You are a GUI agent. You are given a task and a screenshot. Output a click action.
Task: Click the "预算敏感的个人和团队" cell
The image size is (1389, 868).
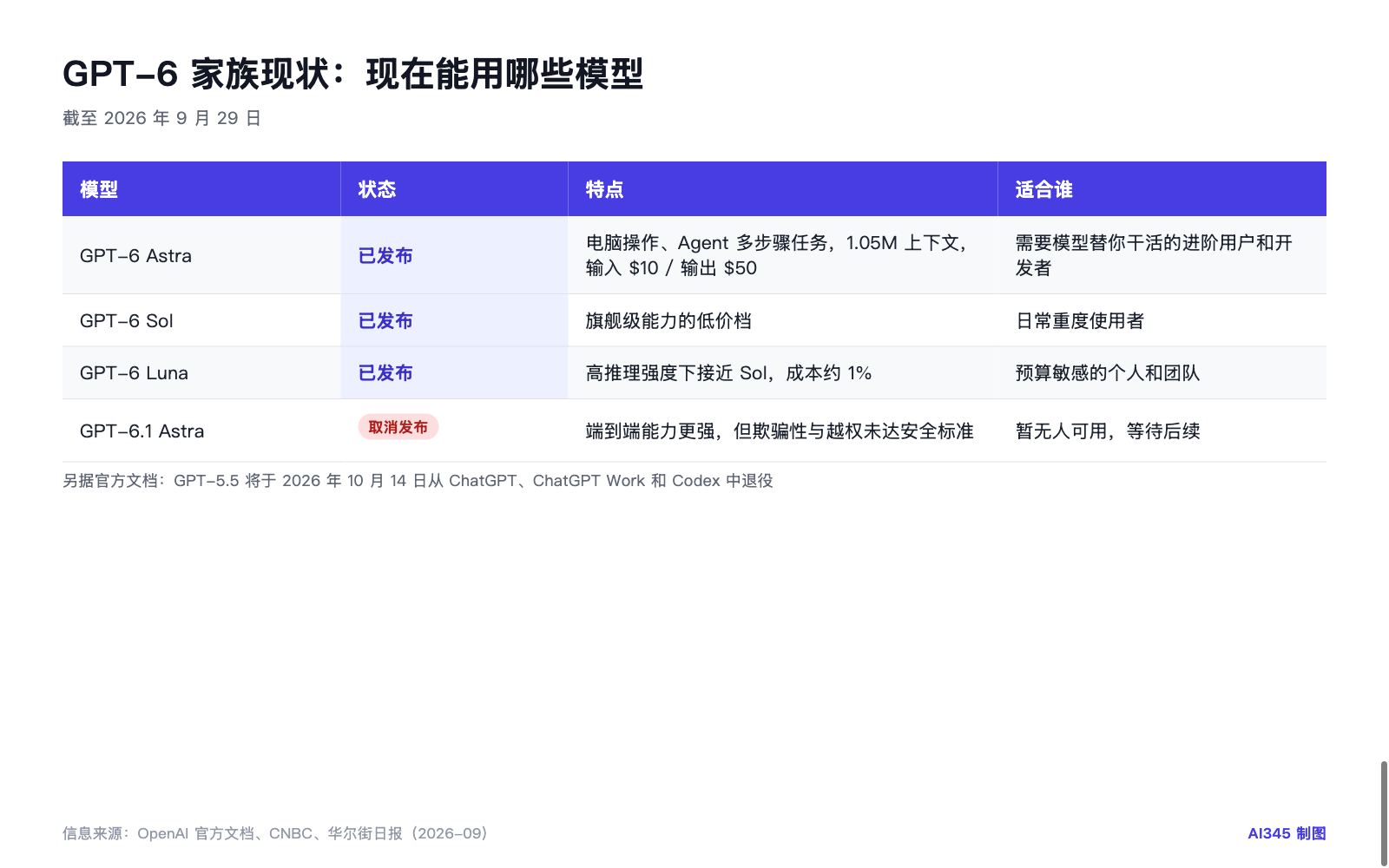click(1162, 372)
